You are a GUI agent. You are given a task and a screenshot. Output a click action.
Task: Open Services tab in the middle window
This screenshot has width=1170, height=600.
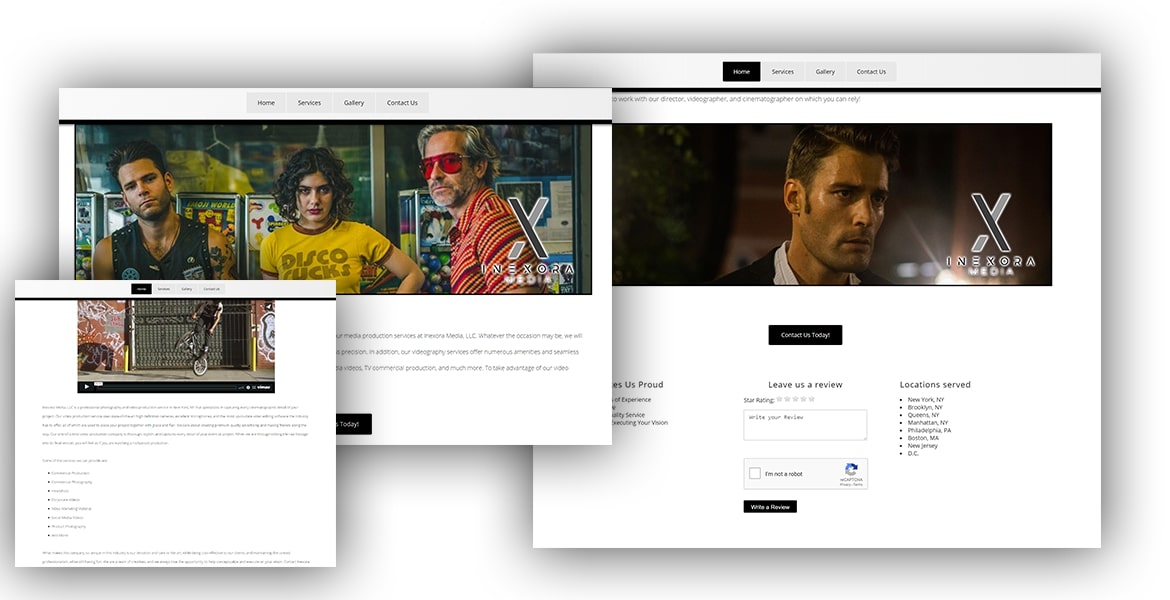[309, 103]
